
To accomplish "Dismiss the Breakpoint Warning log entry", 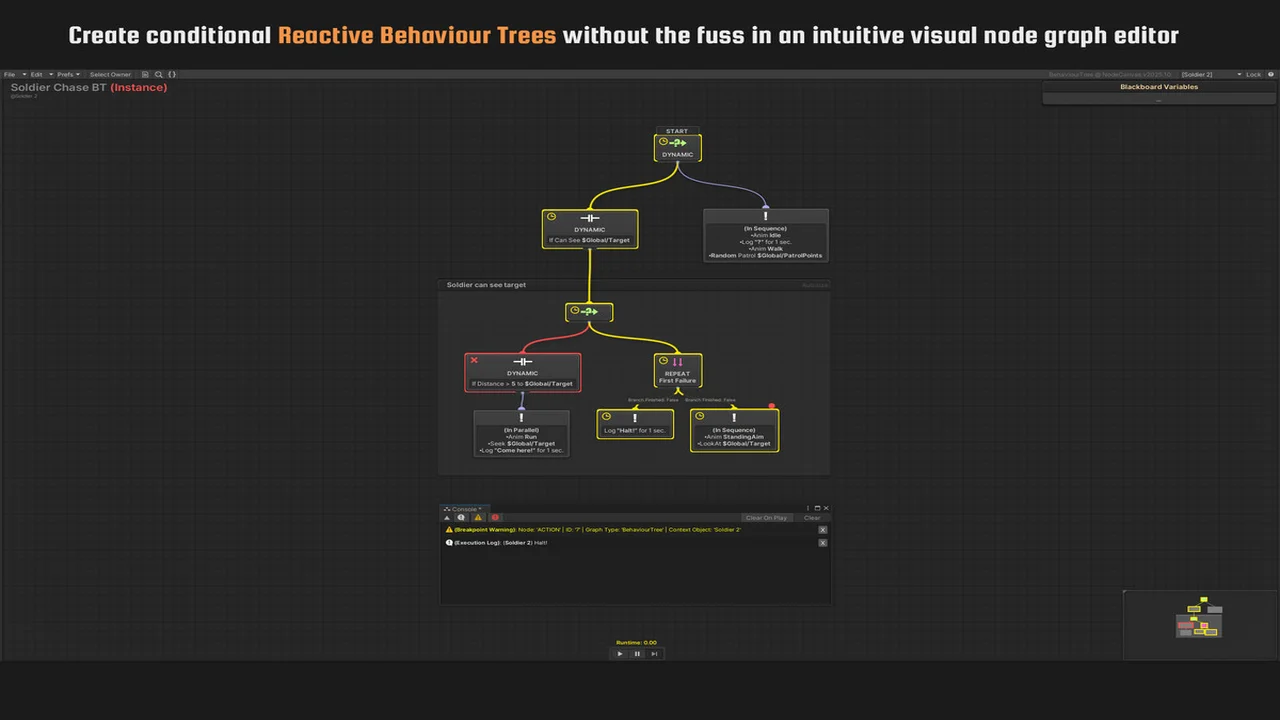I will coord(823,530).
